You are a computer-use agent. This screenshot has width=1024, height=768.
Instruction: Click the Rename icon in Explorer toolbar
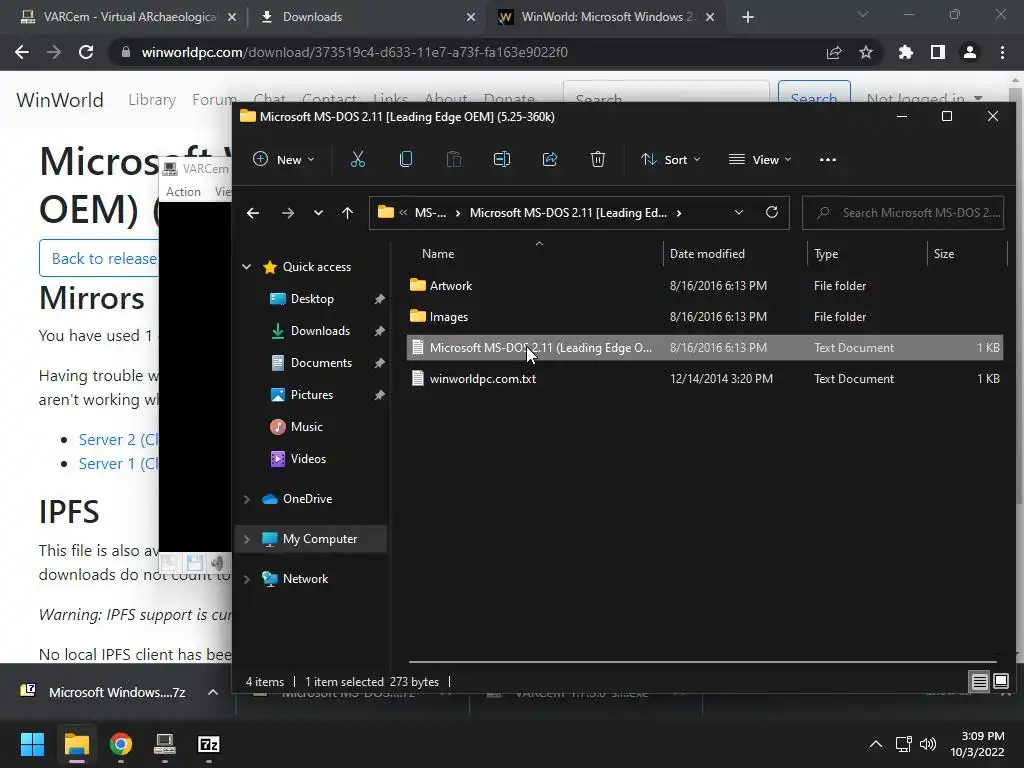(x=502, y=159)
